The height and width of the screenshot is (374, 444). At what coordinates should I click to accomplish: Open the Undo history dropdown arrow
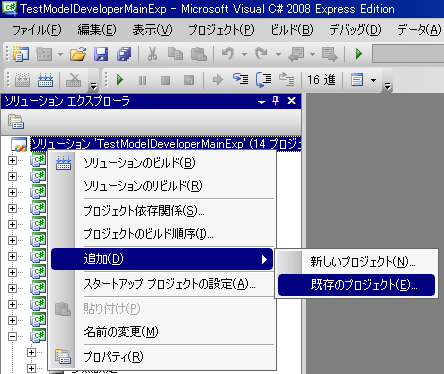point(244,54)
